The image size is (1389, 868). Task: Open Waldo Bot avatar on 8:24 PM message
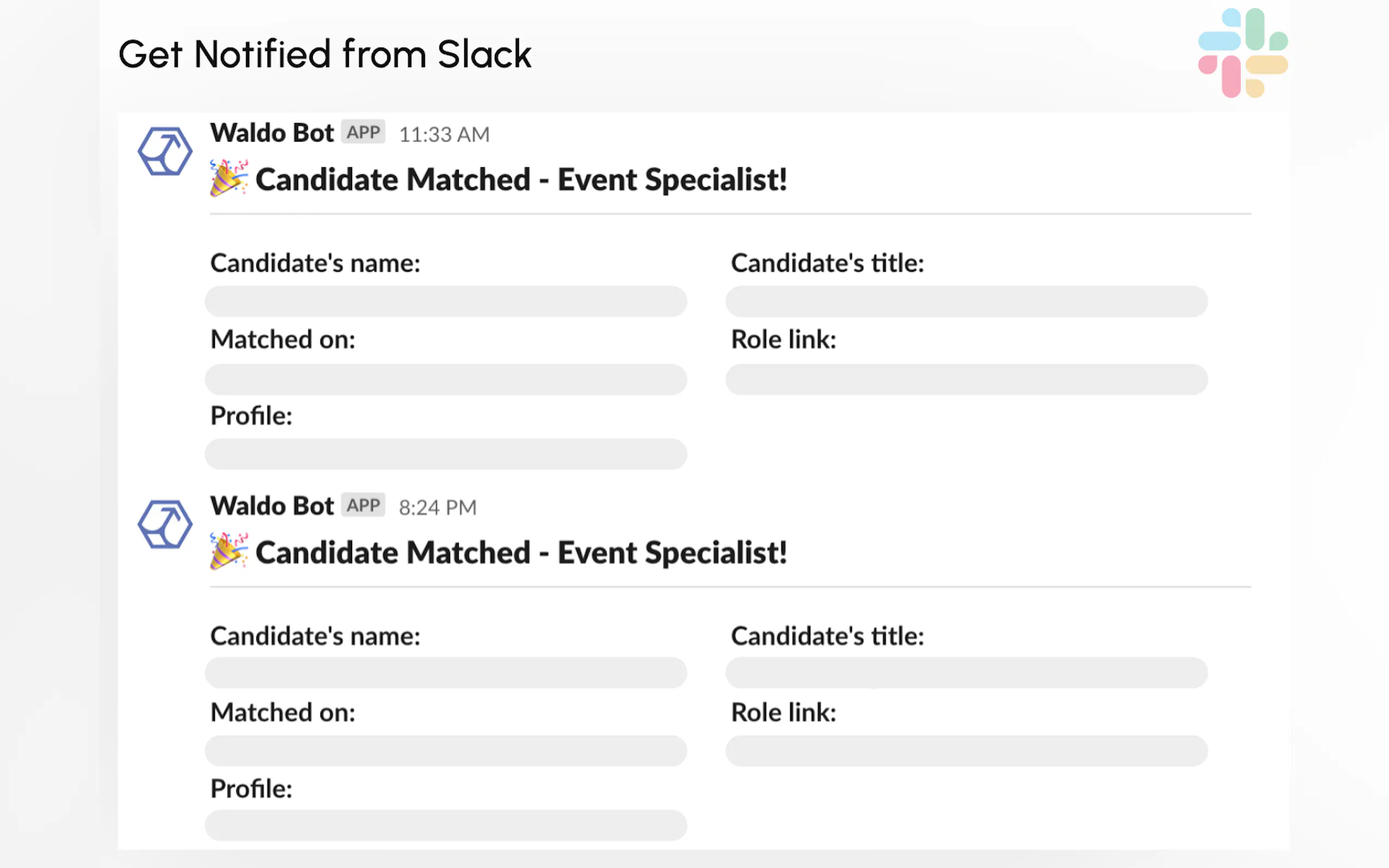point(165,524)
